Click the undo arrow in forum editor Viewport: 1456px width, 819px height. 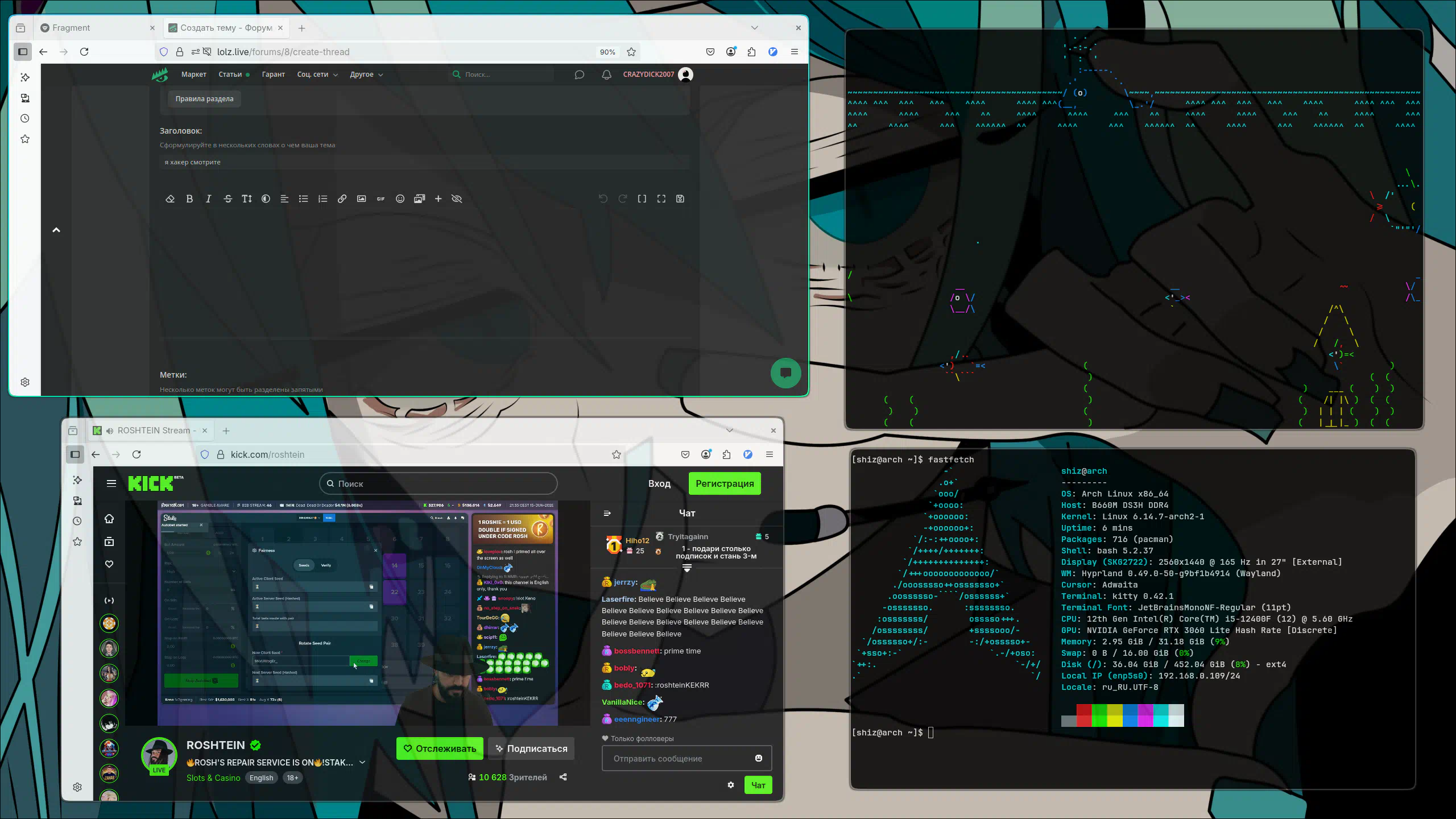pos(603,198)
